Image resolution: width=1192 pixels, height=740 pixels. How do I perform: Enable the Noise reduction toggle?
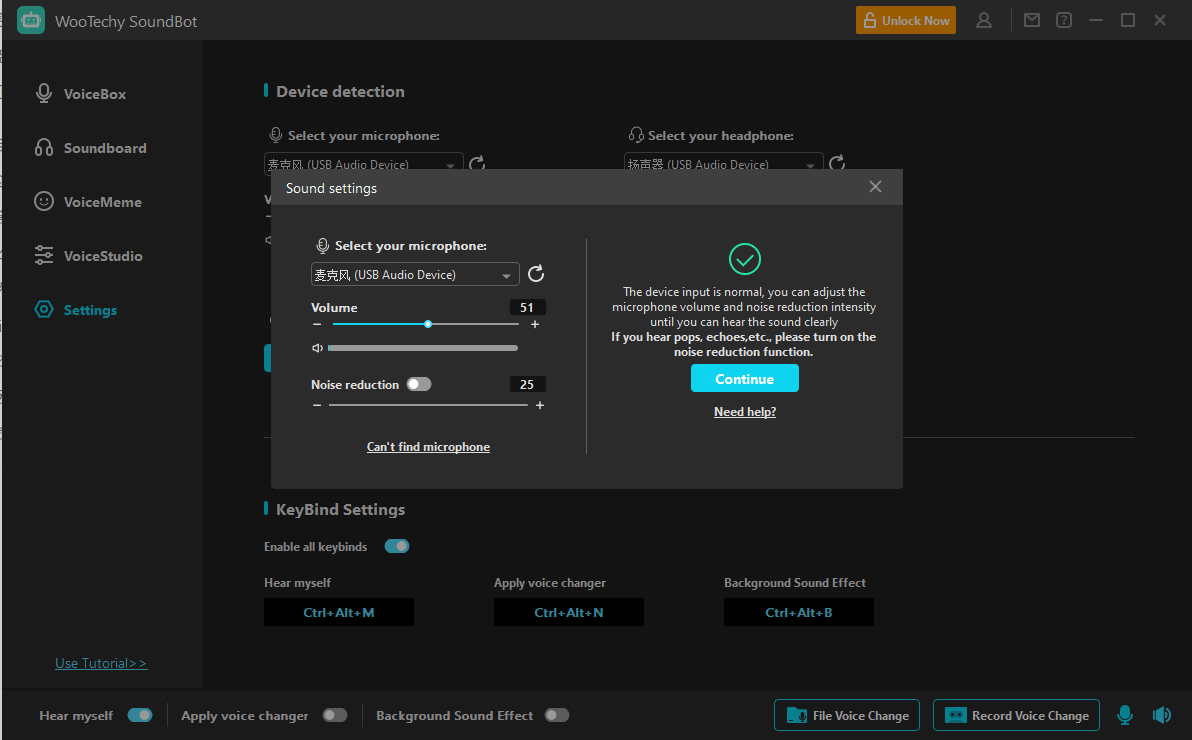coord(419,384)
